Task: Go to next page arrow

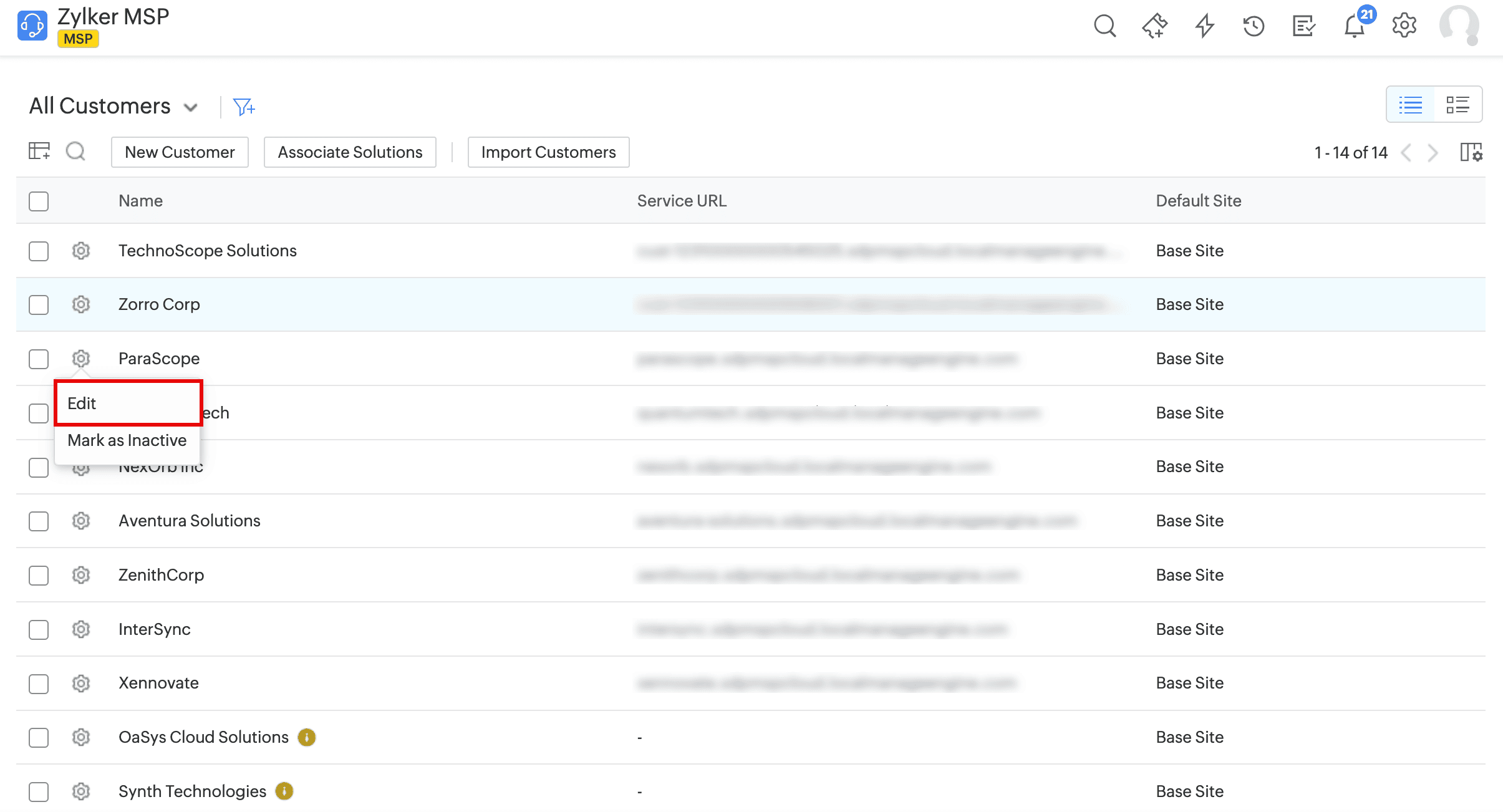Action: pos(1433,153)
